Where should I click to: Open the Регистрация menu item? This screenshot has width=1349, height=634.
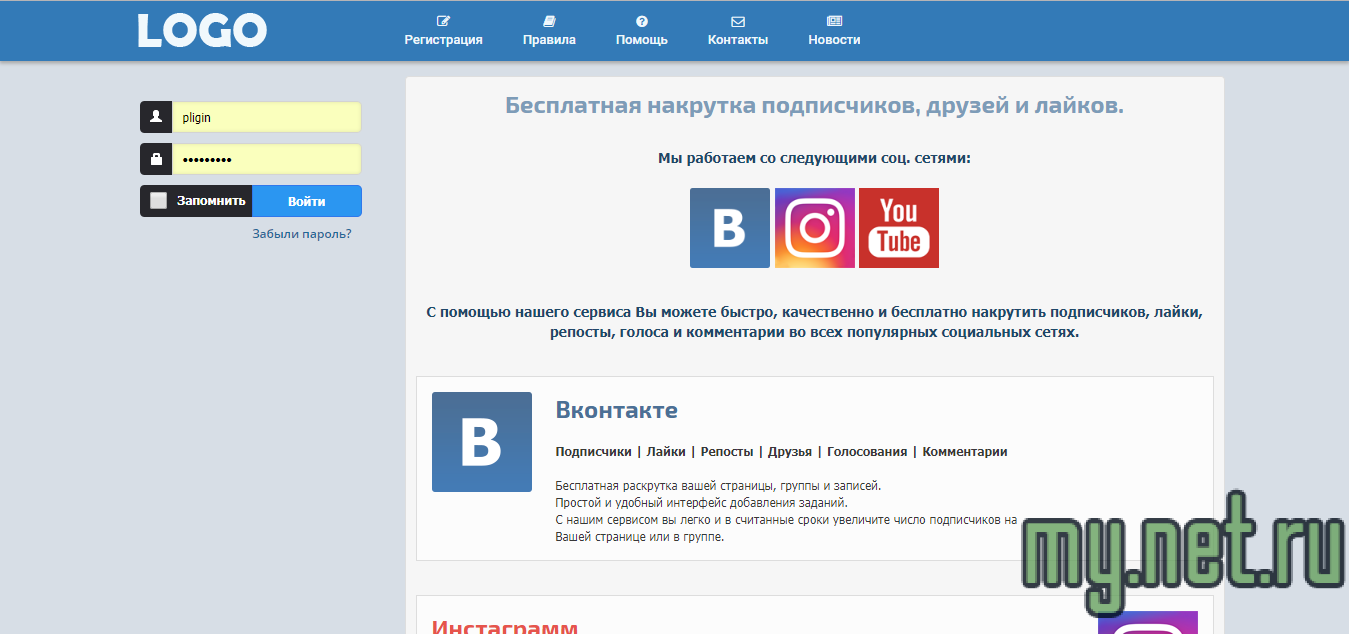coord(443,40)
